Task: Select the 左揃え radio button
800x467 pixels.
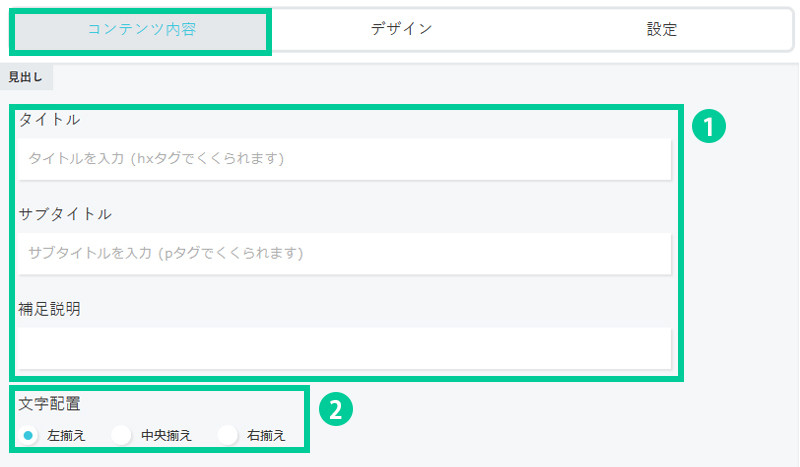Action: 28,435
